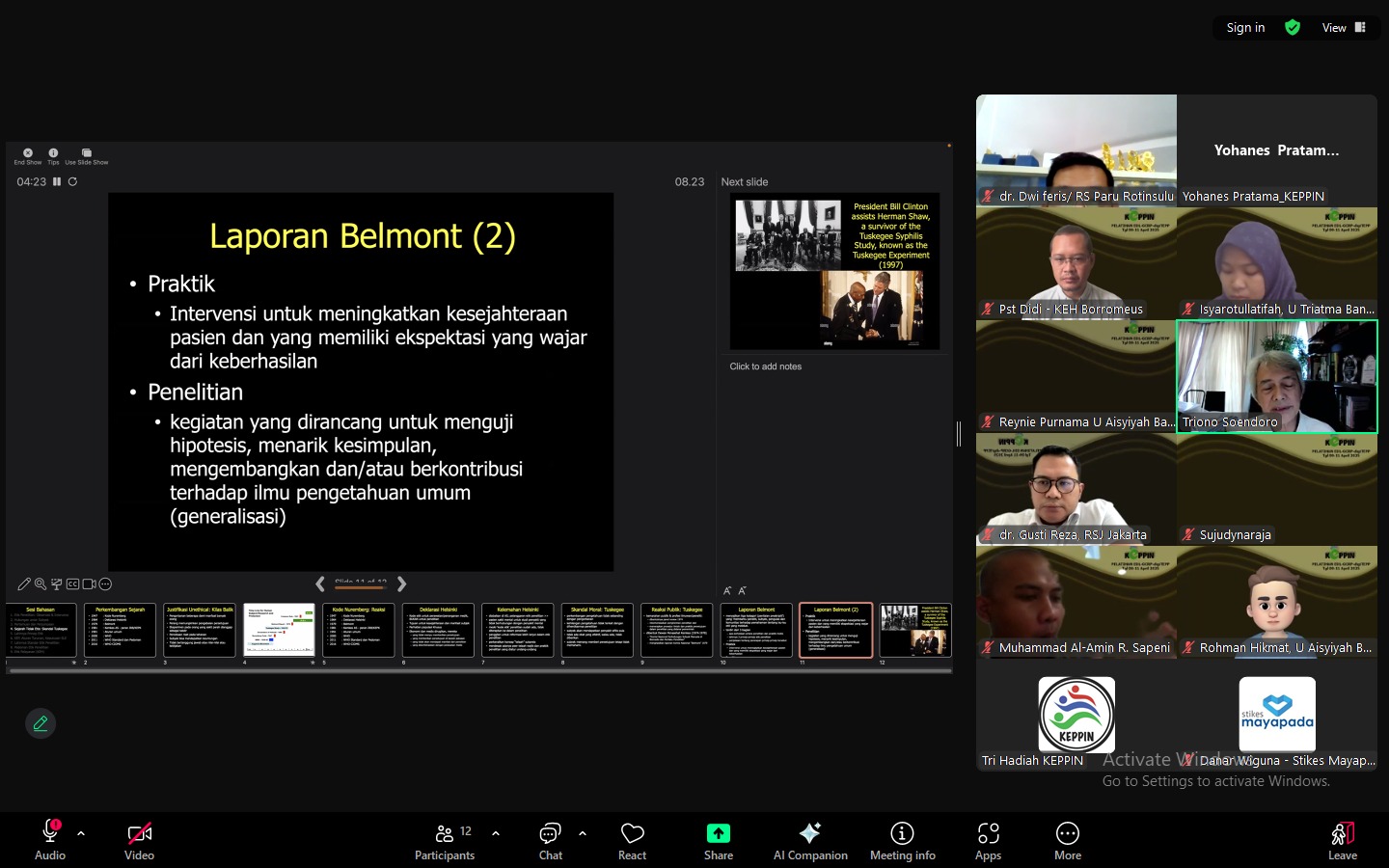Click the green annotate pencil button
This screenshot has width=1389, height=868.
click(41, 723)
